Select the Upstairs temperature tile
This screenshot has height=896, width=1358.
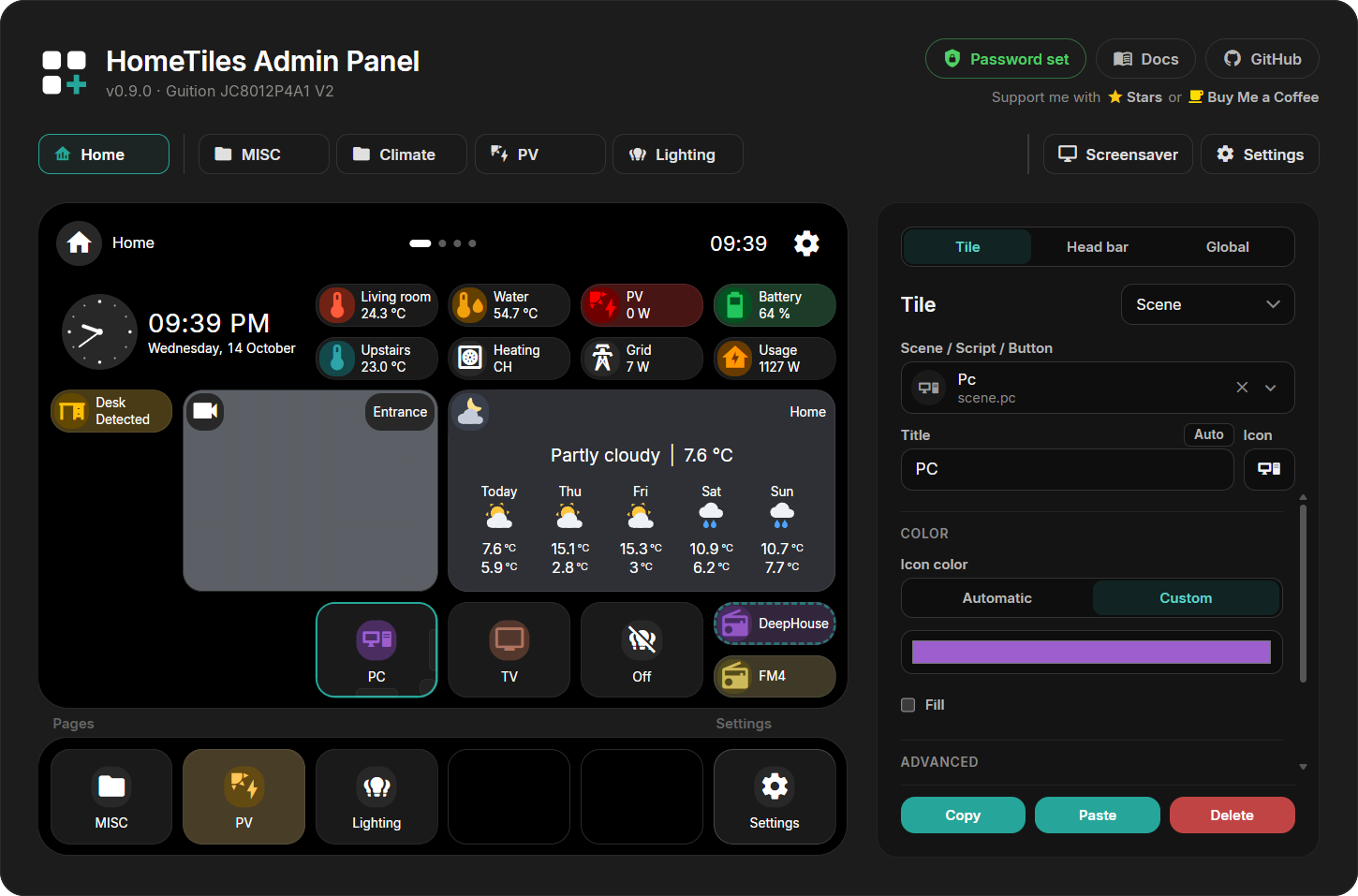click(x=376, y=359)
